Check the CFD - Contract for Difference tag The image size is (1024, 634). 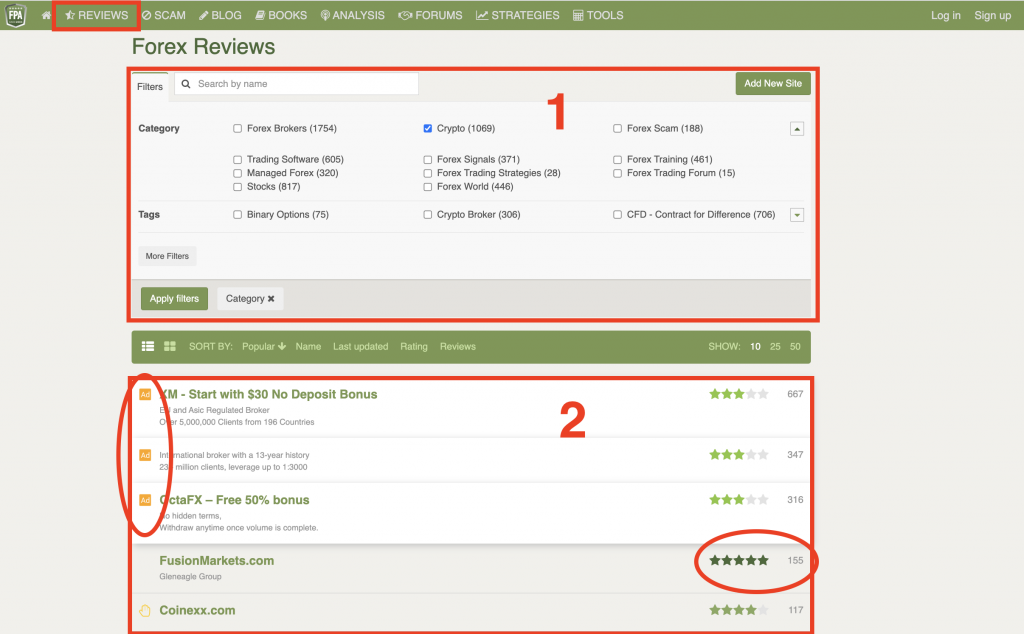617,214
